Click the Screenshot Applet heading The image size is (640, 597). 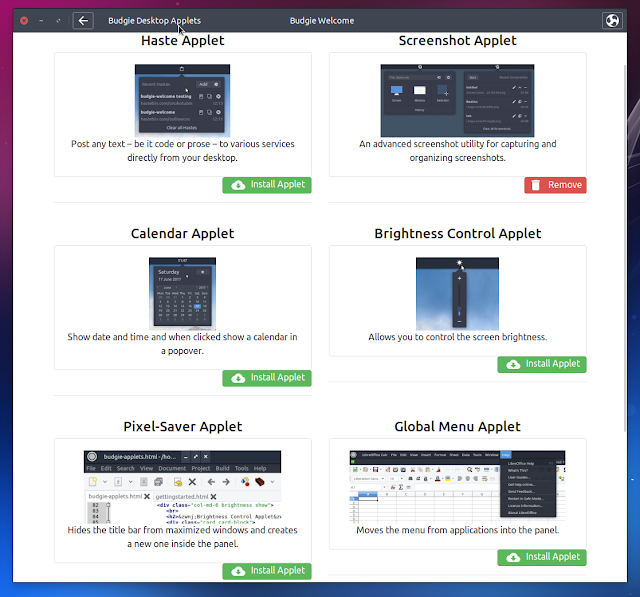coord(458,40)
